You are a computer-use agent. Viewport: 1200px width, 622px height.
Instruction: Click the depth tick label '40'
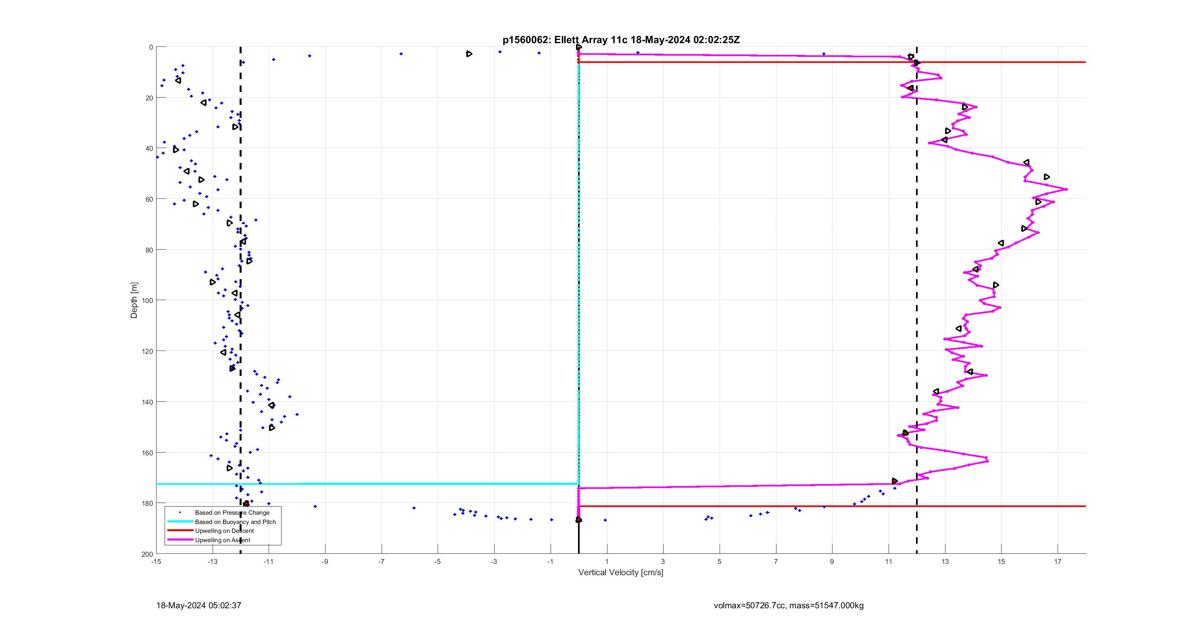pyautogui.click(x=148, y=148)
